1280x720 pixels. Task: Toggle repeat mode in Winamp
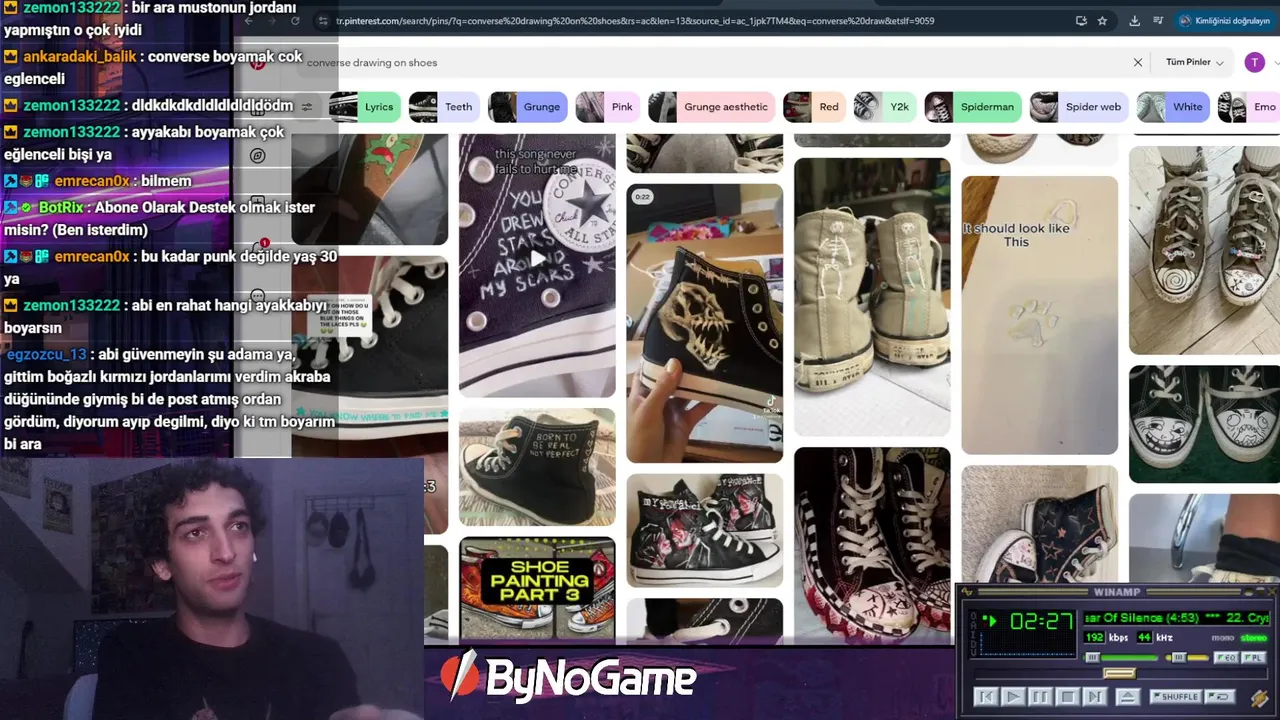click(x=1219, y=697)
